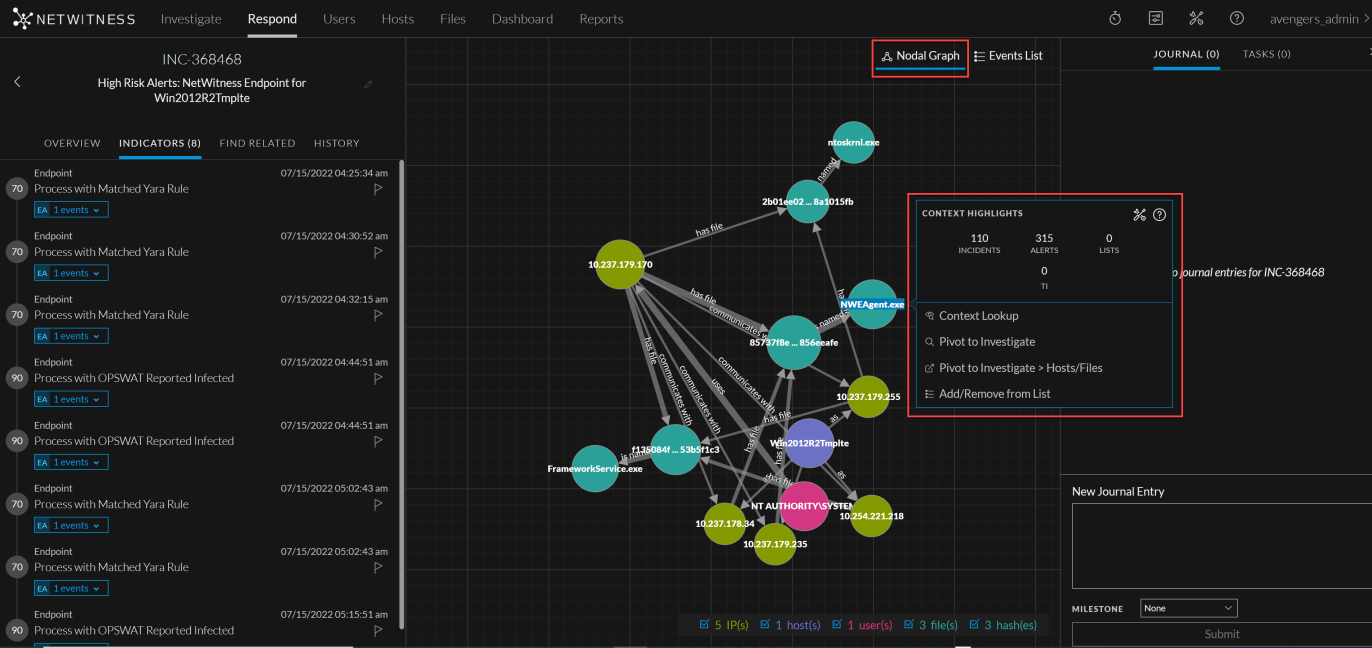
Task: Toggle the 3 hash(es) filter checkbox
Action: (x=974, y=625)
